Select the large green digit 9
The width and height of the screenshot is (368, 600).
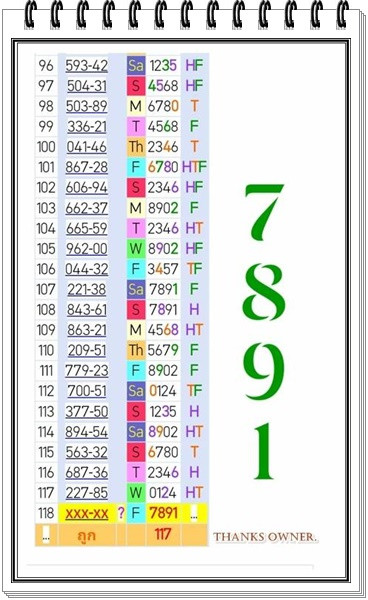264,372
